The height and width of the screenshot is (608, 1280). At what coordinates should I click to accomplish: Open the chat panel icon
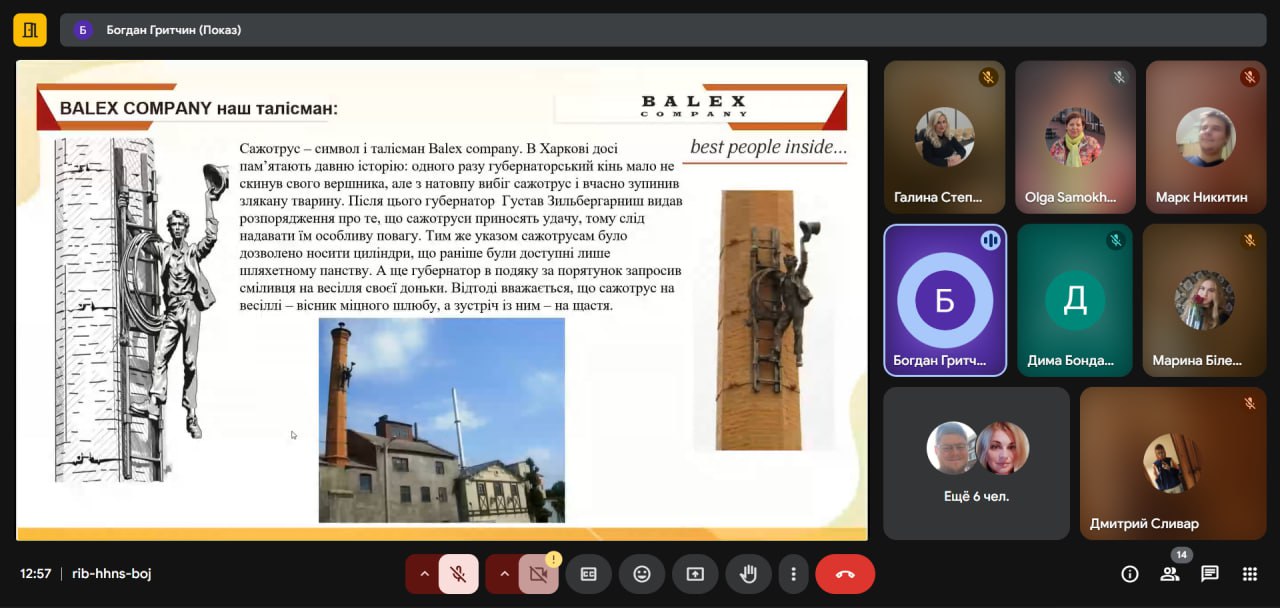click(x=1210, y=574)
